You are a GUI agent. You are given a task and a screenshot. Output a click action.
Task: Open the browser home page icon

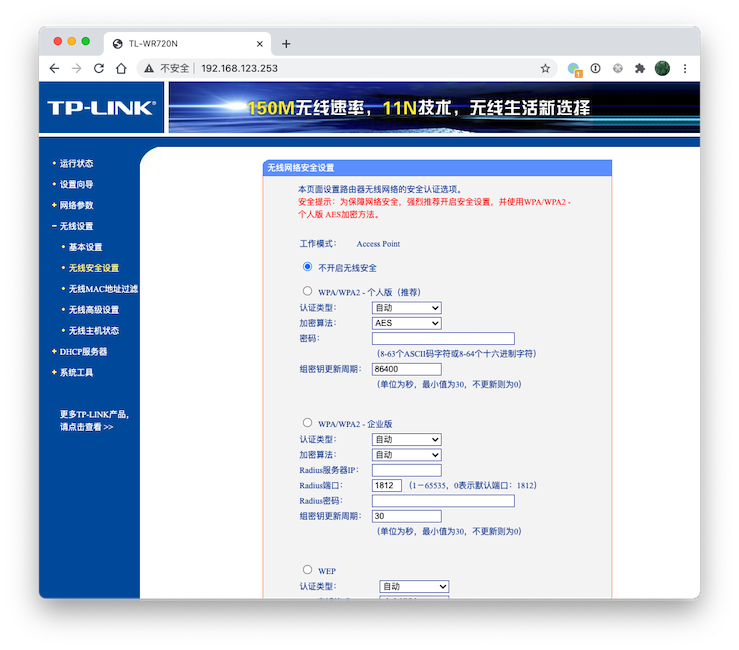pyautogui.click(x=121, y=68)
